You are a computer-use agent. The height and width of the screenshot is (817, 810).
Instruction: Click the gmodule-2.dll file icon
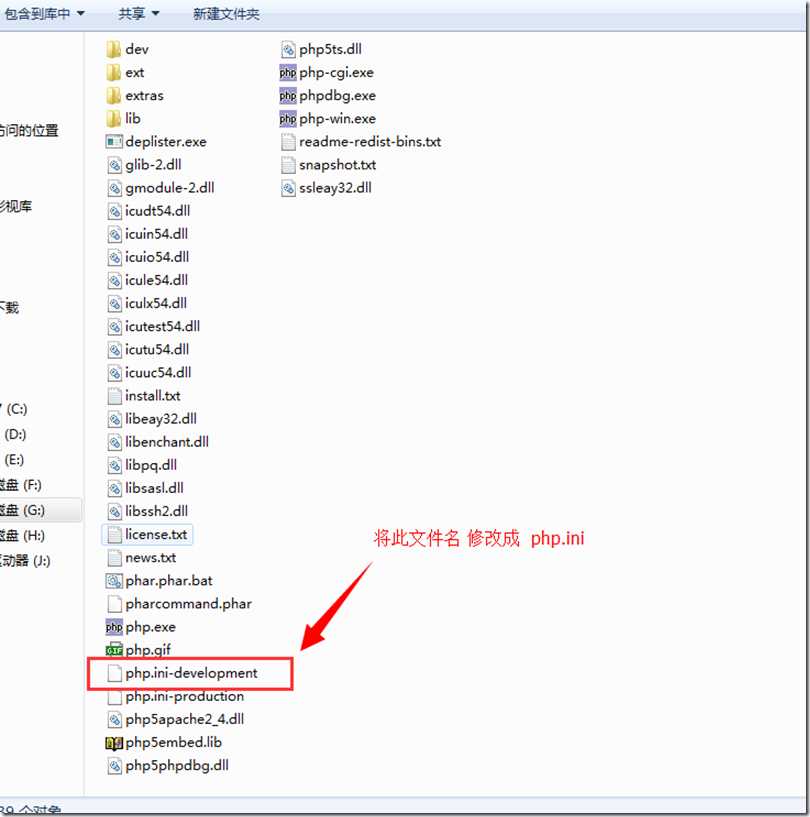(x=114, y=188)
